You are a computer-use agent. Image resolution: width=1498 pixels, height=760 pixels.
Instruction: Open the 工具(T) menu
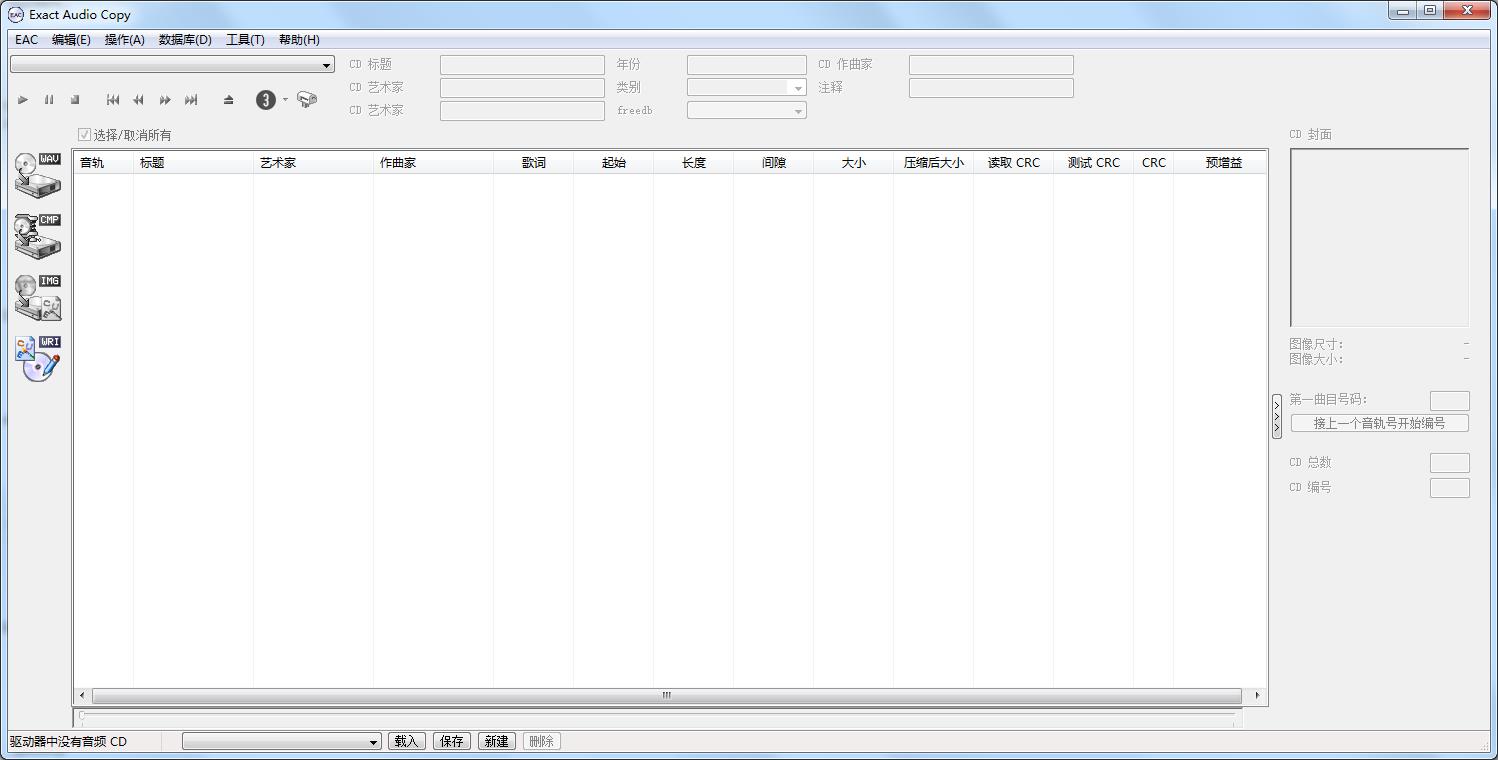245,40
